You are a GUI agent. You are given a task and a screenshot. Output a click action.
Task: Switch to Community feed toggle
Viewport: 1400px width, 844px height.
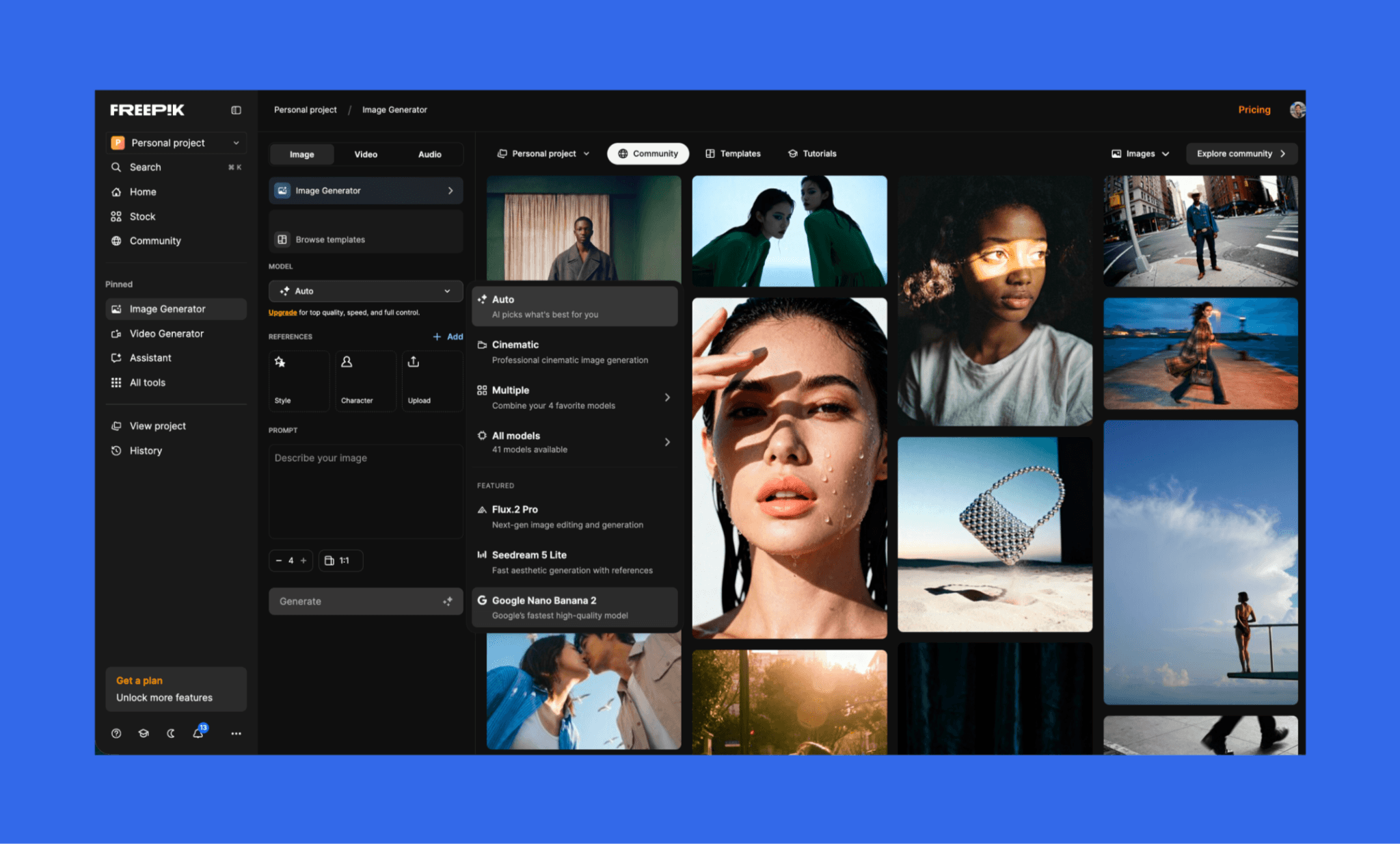pyautogui.click(x=647, y=154)
